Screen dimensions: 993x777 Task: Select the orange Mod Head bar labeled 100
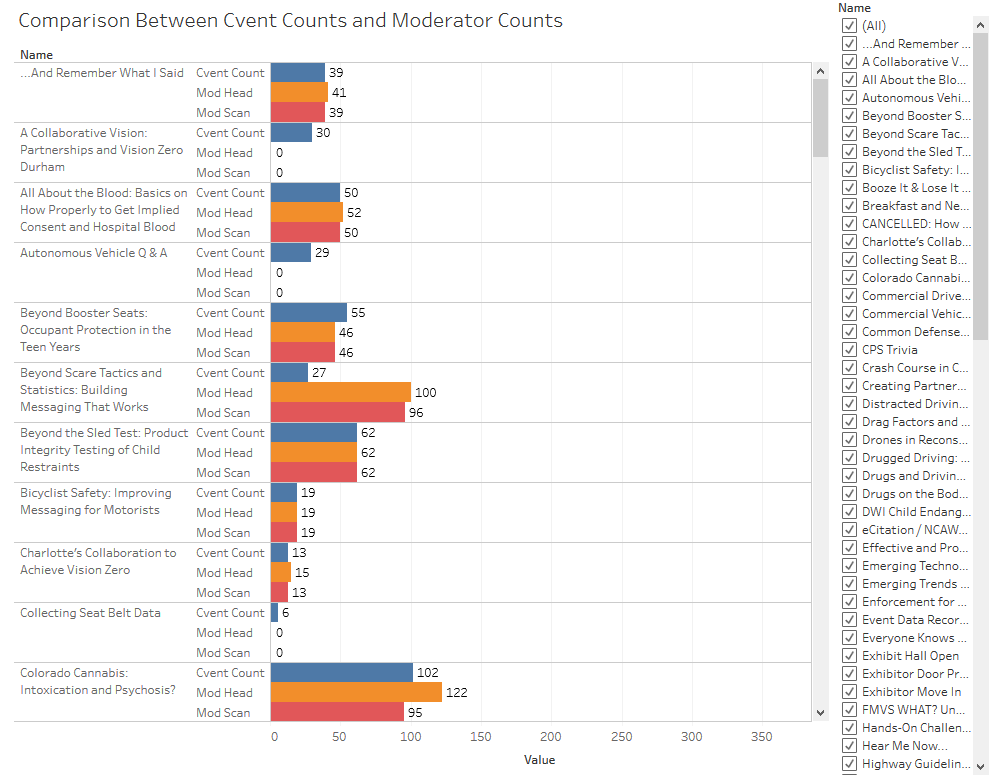tap(340, 392)
